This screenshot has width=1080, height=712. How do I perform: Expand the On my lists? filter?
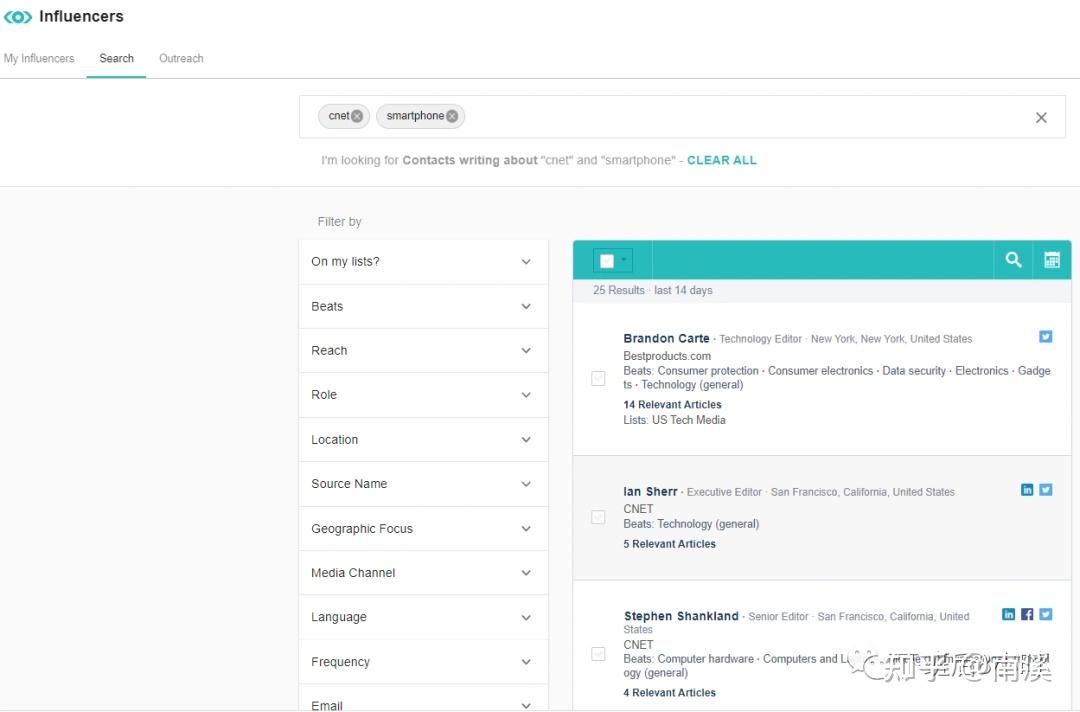point(423,262)
